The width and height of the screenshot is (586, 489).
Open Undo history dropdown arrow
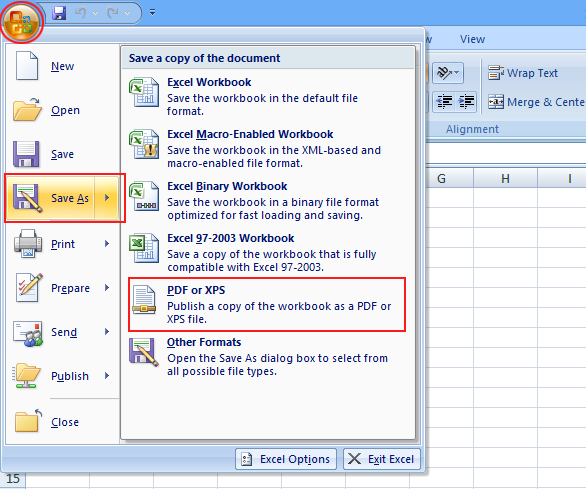coord(96,13)
